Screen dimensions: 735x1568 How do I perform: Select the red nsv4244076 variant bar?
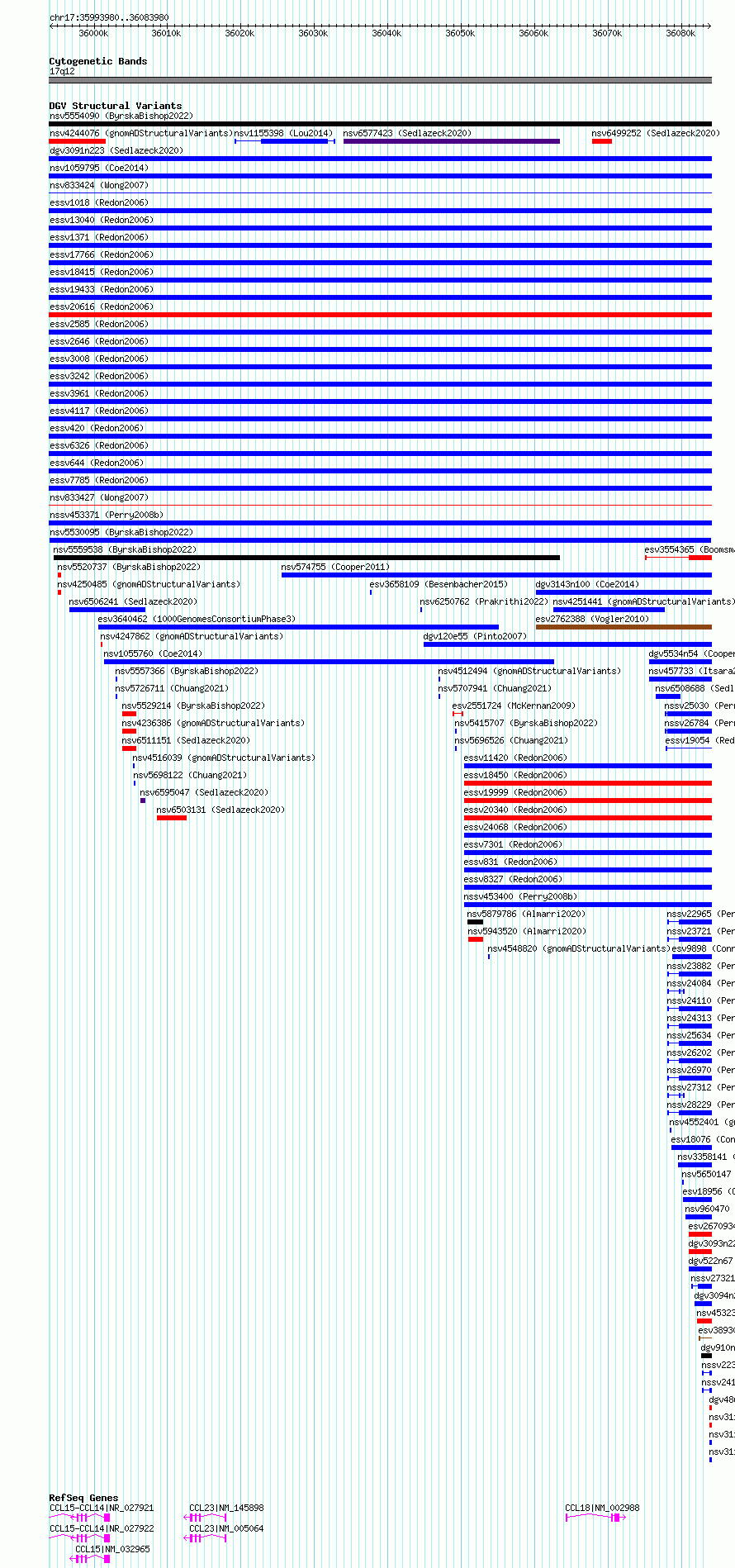click(78, 141)
